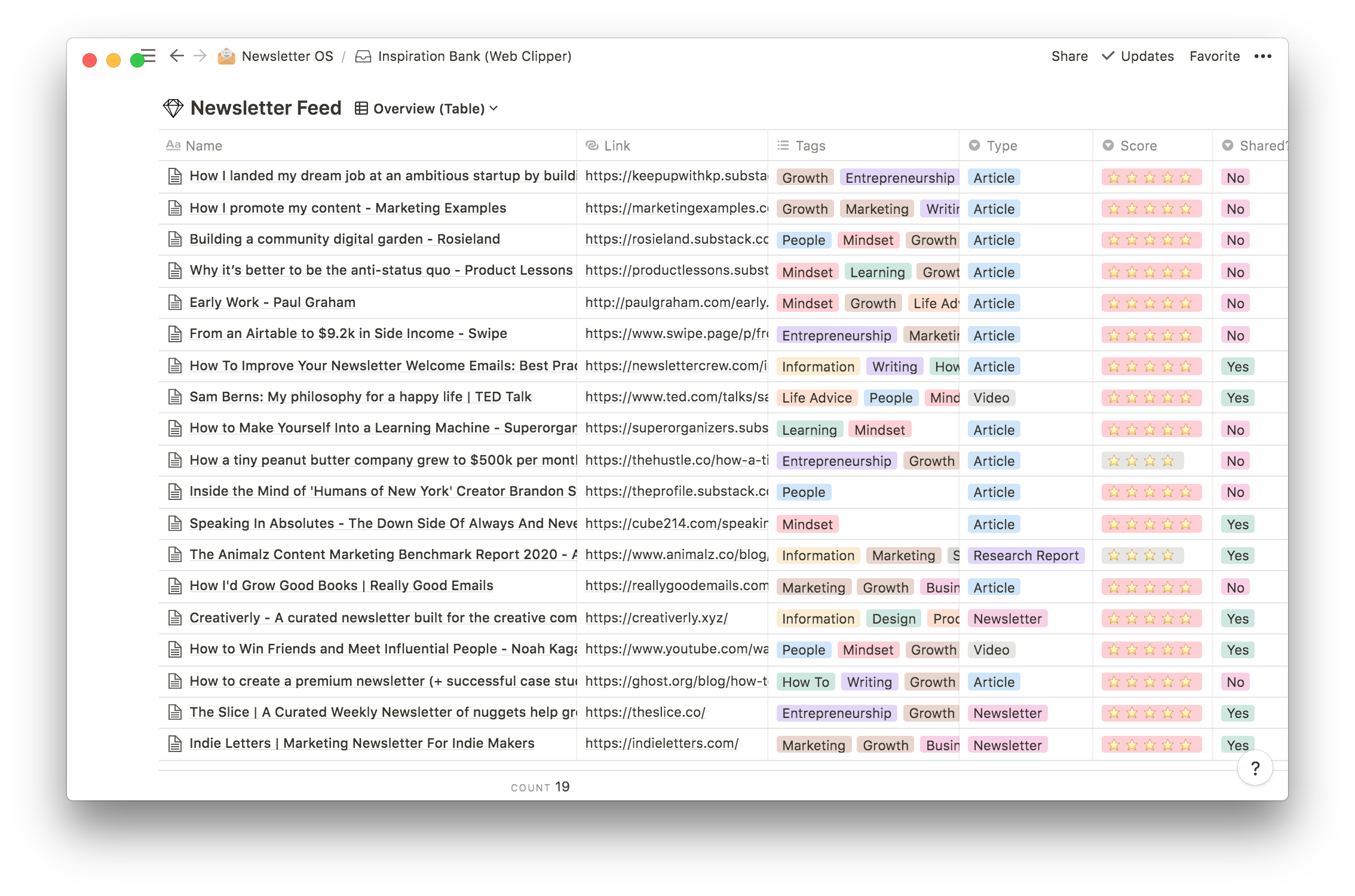Open Type select for Sam Berns Video cell
Screen dimensions: 1355x896
tap(991, 398)
